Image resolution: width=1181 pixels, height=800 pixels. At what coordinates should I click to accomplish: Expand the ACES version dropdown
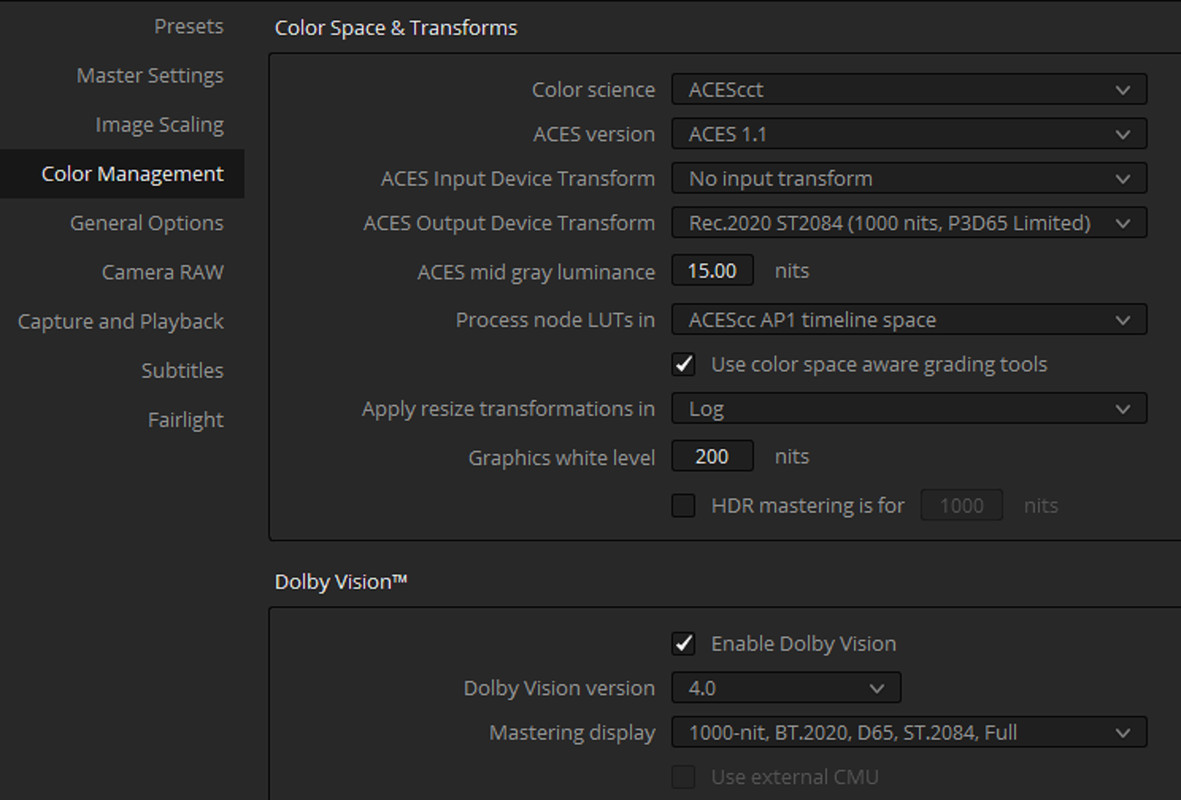pos(909,134)
